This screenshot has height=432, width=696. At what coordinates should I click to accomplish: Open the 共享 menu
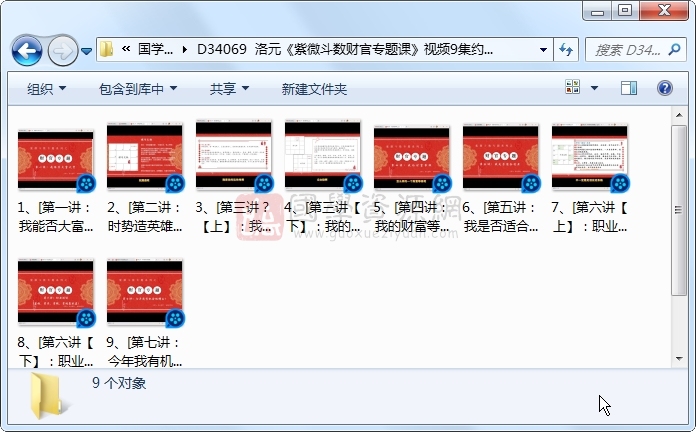click(229, 89)
